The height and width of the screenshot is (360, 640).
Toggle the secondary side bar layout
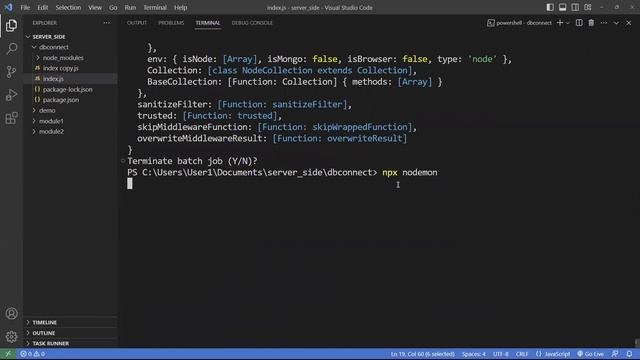(x=575, y=7)
